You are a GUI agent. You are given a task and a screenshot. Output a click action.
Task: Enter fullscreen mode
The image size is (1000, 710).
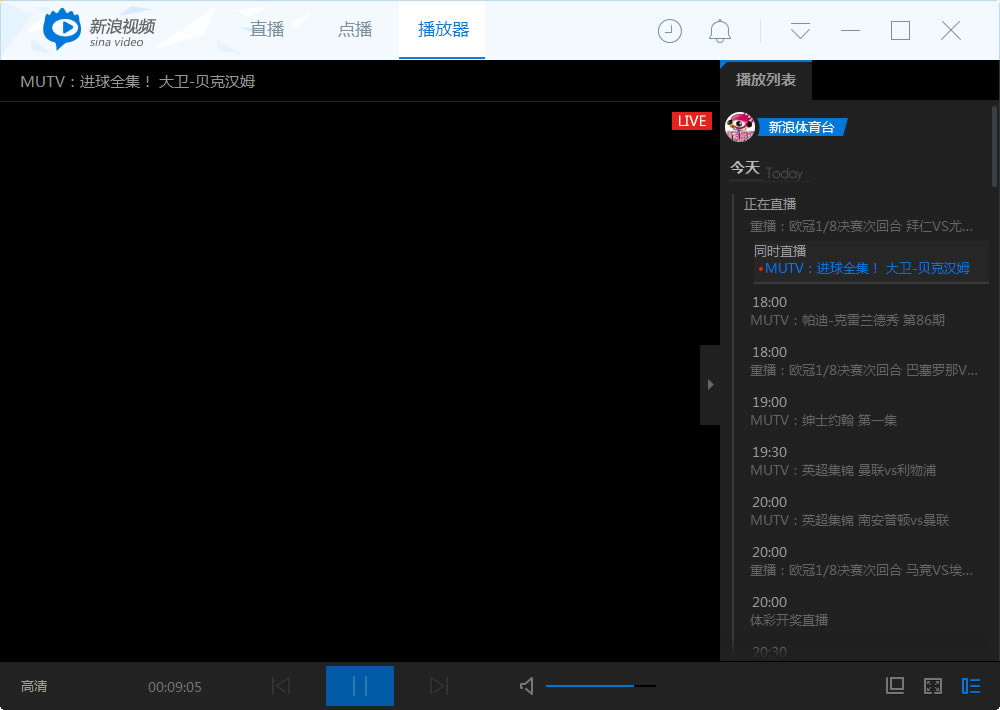tap(933, 686)
